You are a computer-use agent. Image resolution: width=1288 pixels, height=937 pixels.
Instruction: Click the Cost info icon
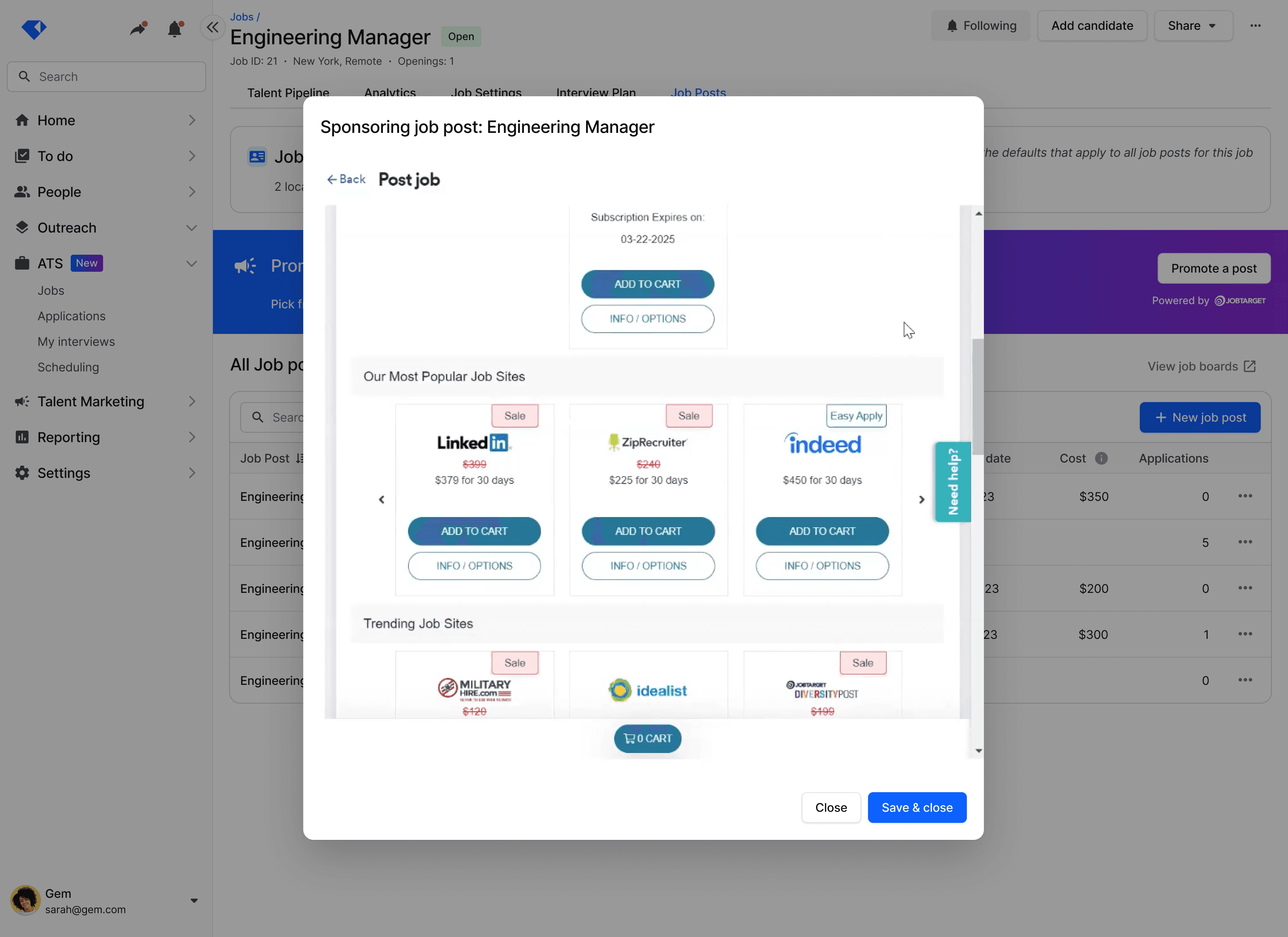(1101, 458)
